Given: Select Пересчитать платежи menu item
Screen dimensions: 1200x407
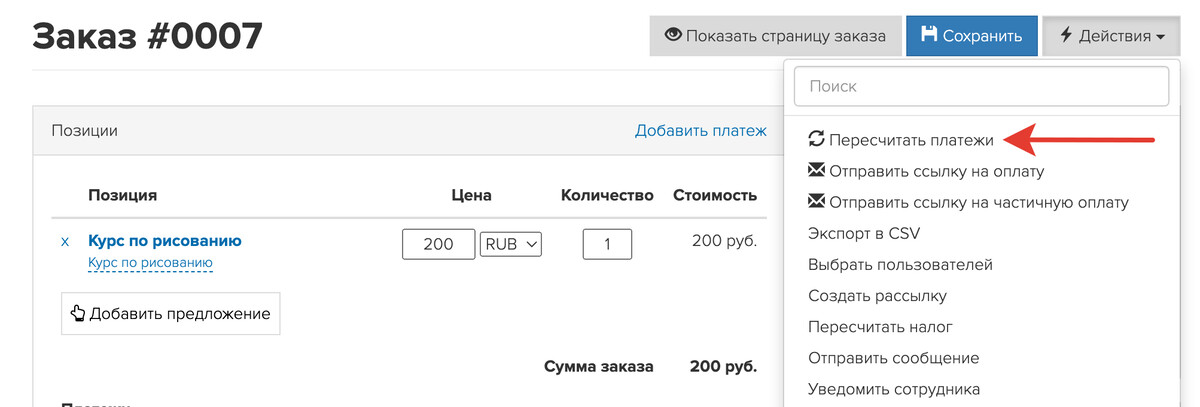Looking at the screenshot, I should click(900, 140).
